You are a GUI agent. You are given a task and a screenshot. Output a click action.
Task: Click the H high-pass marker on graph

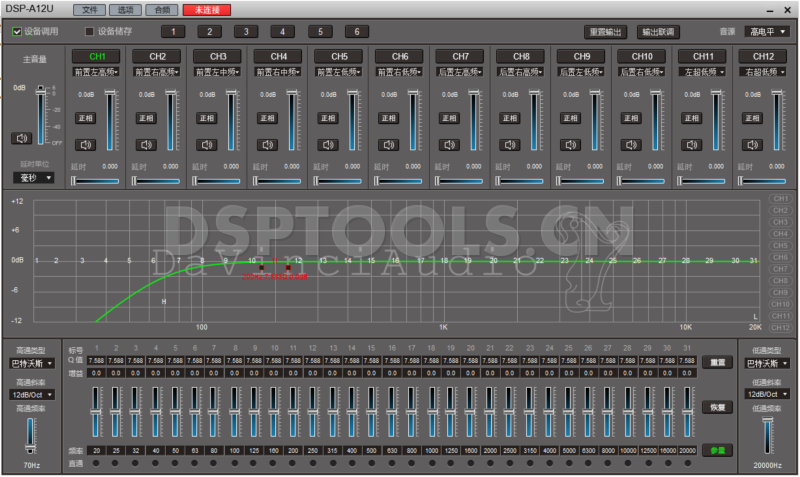coord(164,302)
